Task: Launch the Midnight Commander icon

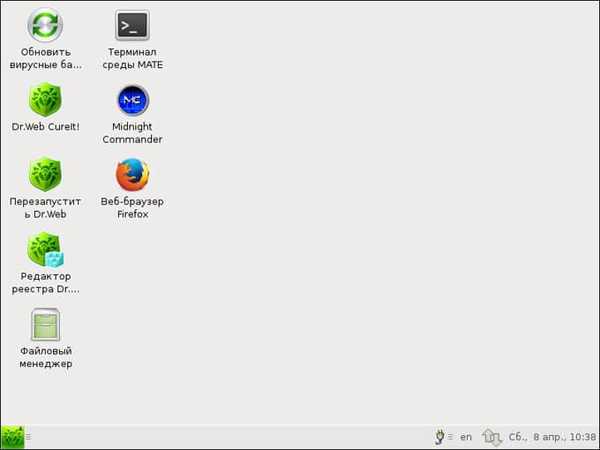Action: (x=132, y=100)
